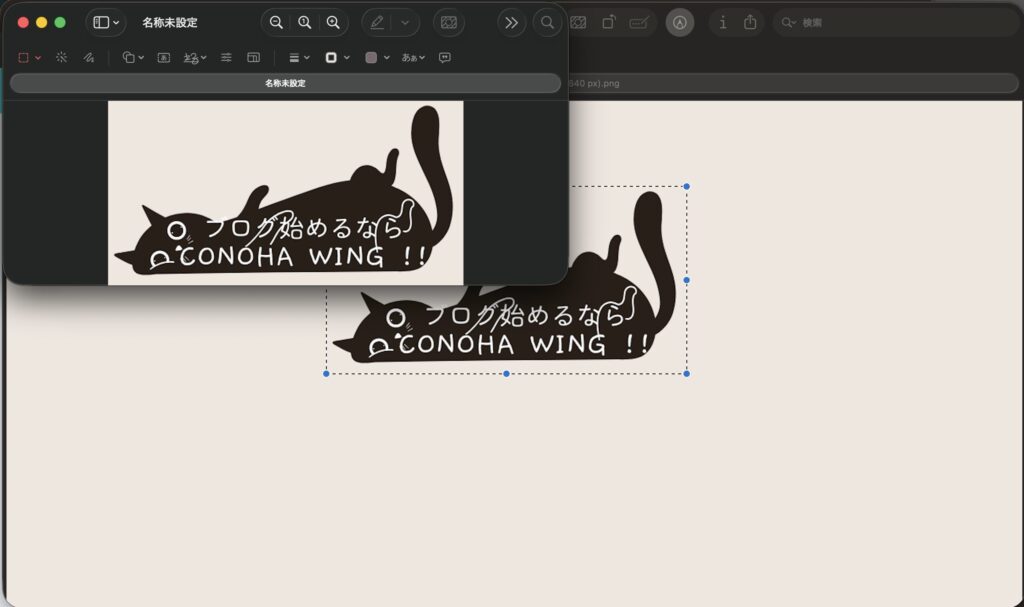Screen dimensions: 1024x607
Task: Open the line thickness style dropdown
Action: click(x=299, y=58)
